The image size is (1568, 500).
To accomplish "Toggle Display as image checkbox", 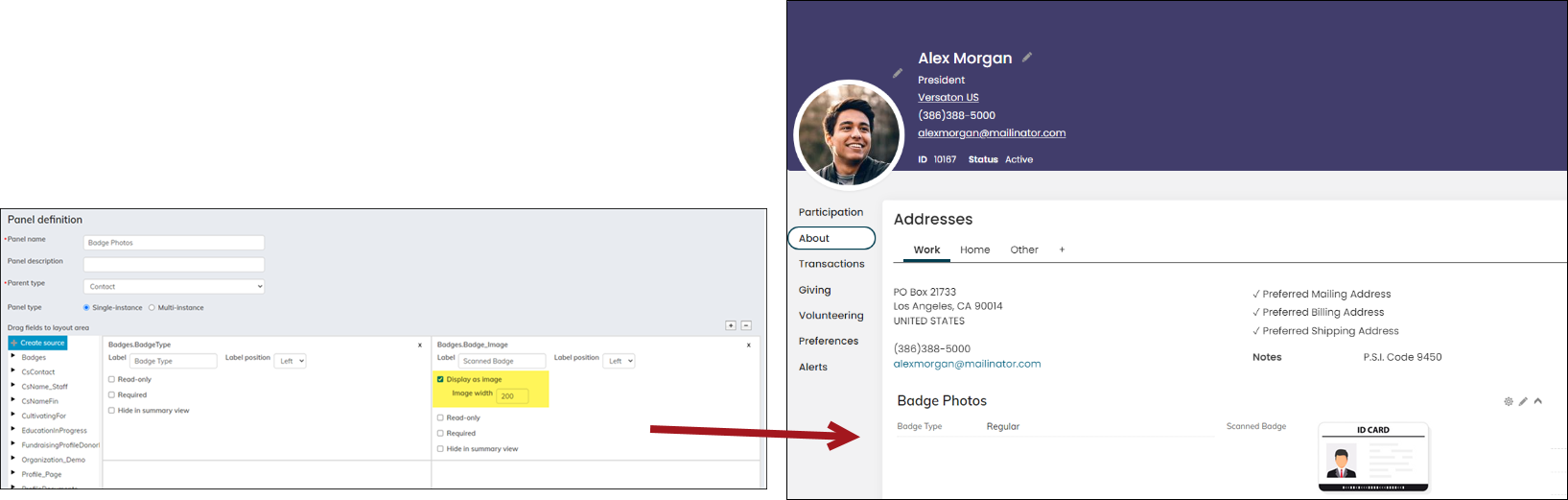I will point(440,379).
